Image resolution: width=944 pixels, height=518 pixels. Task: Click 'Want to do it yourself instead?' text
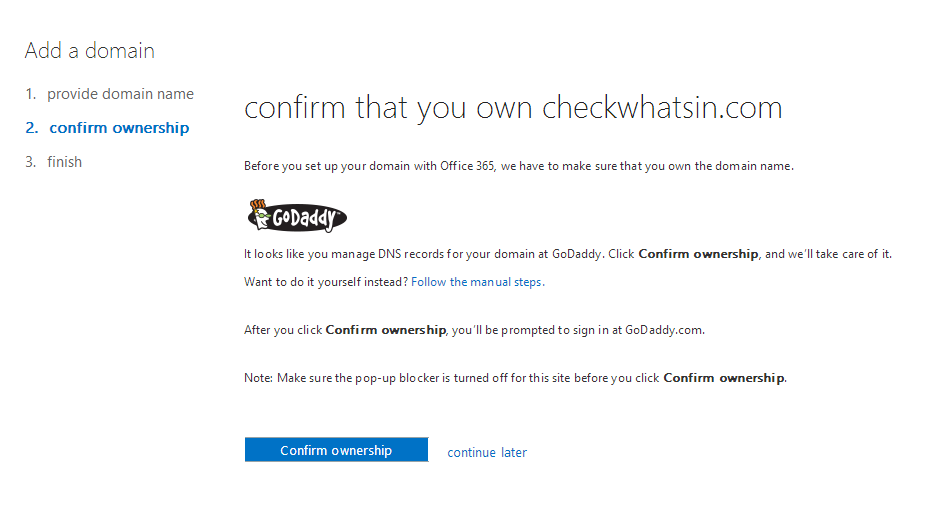point(326,282)
